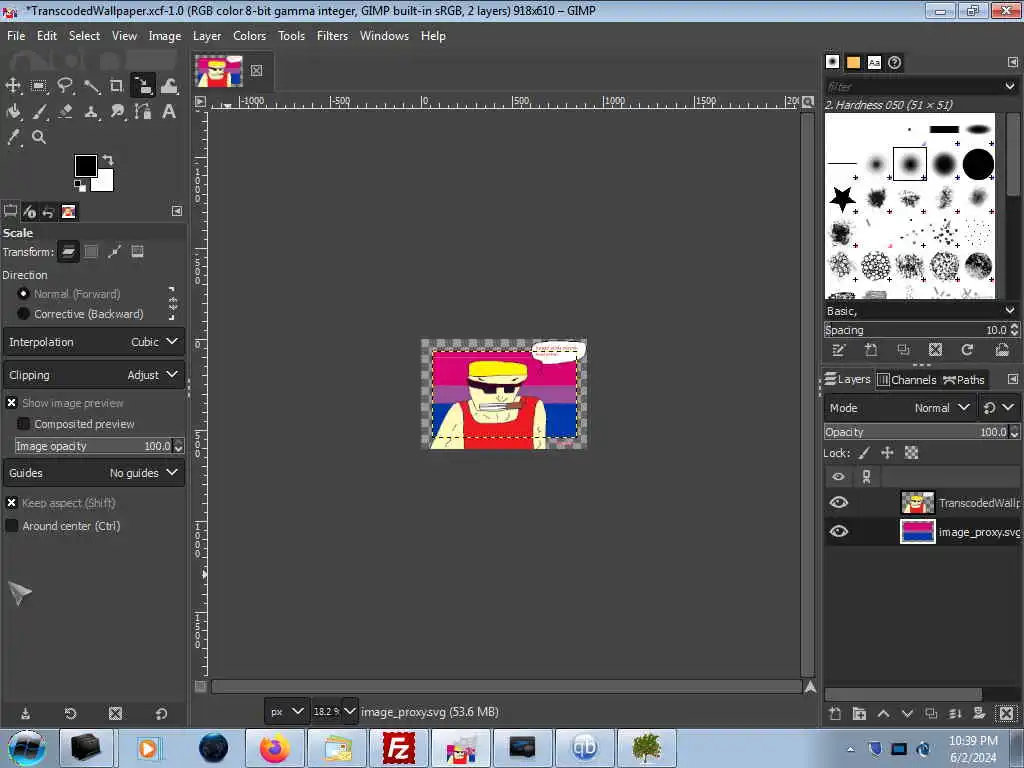Screen dimensions: 1024x768
Task: Lower the selected layer one step
Action: pyautogui.click(x=907, y=714)
